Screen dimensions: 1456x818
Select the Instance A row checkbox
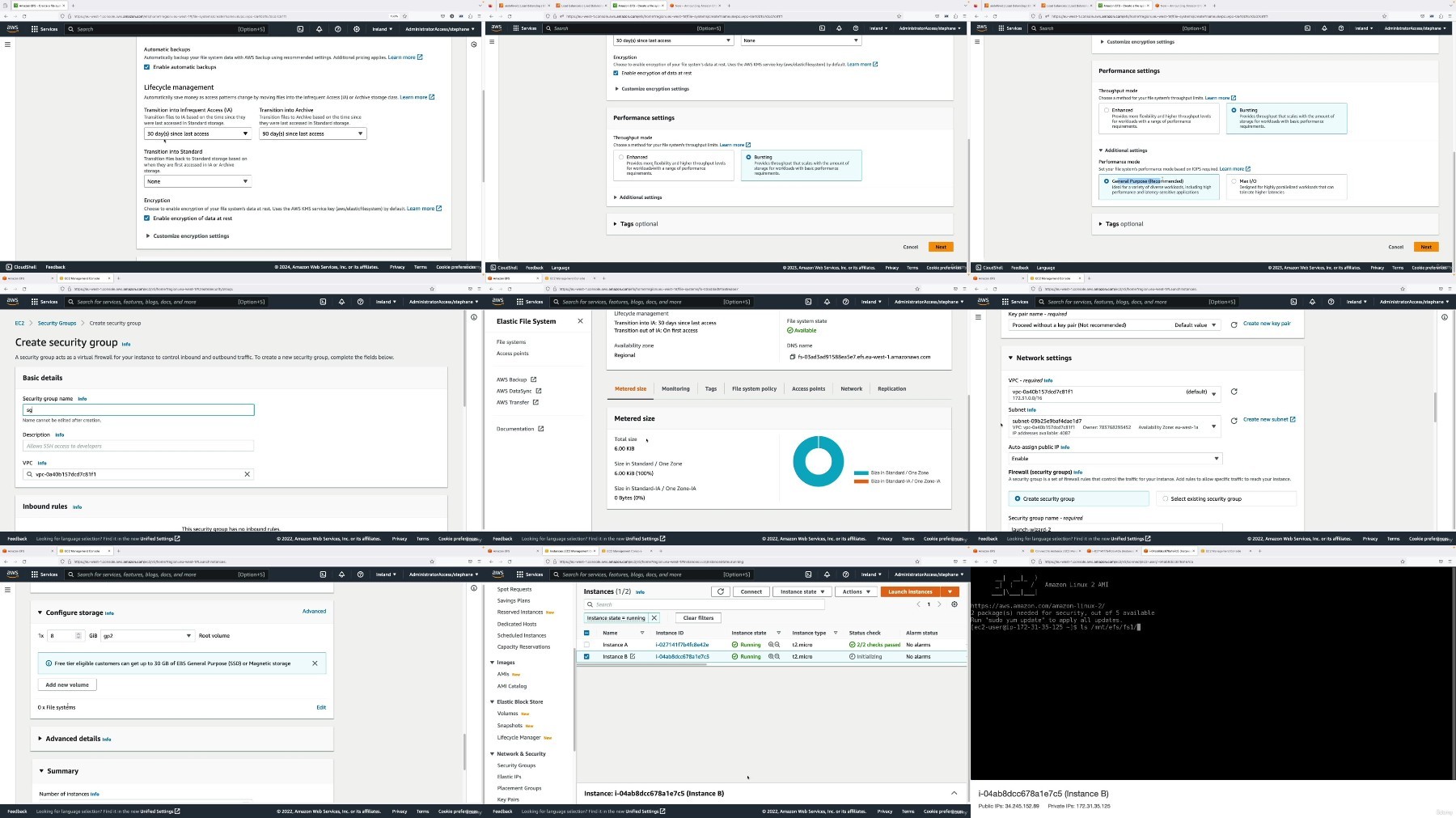click(587, 645)
